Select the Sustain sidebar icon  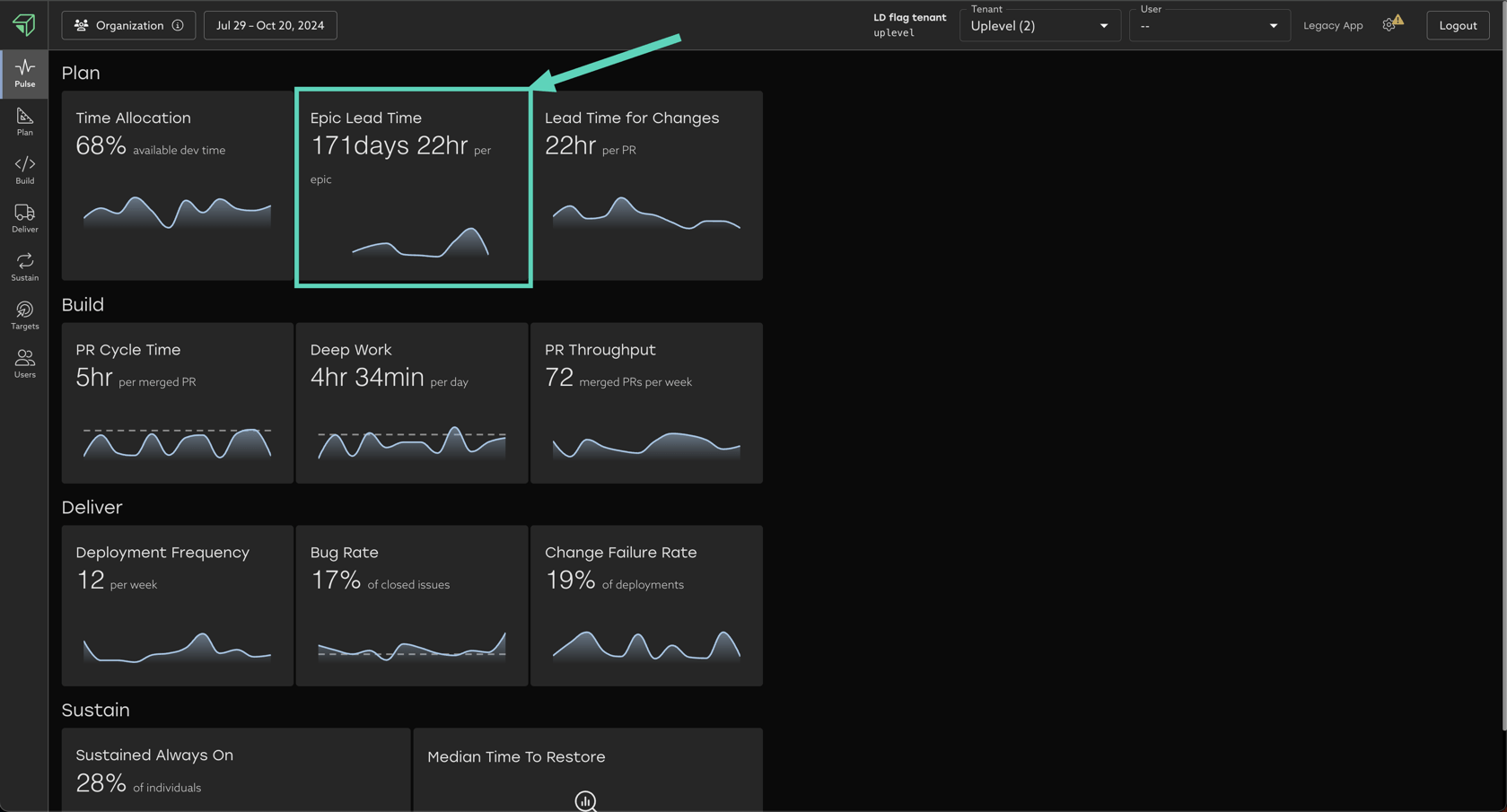point(24,267)
